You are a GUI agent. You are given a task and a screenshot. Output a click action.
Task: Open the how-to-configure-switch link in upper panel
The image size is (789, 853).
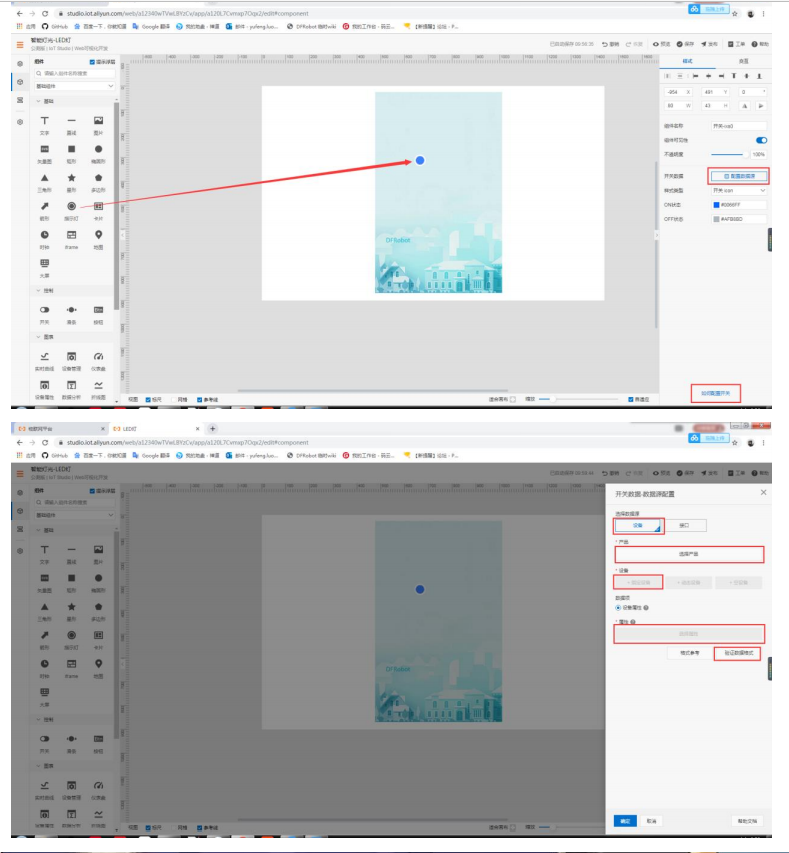pos(716,393)
